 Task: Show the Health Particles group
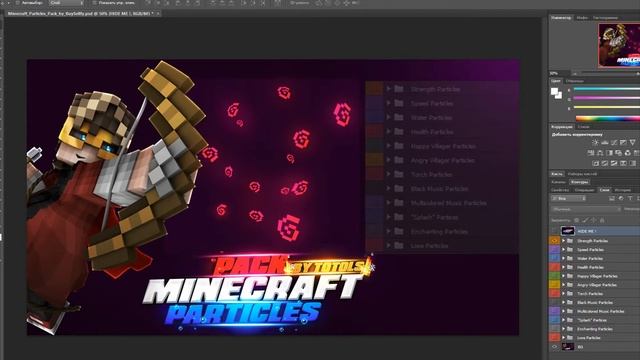coord(554,267)
